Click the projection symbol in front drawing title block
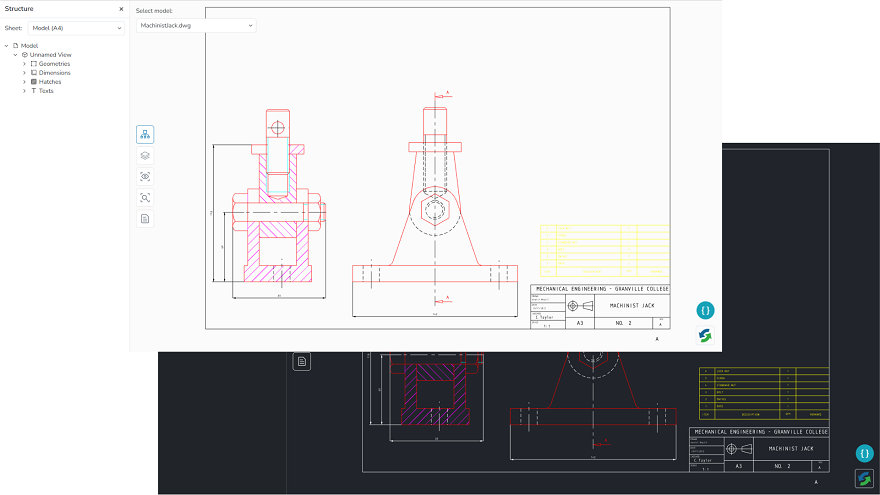This screenshot has height=495, width=880. [580, 306]
